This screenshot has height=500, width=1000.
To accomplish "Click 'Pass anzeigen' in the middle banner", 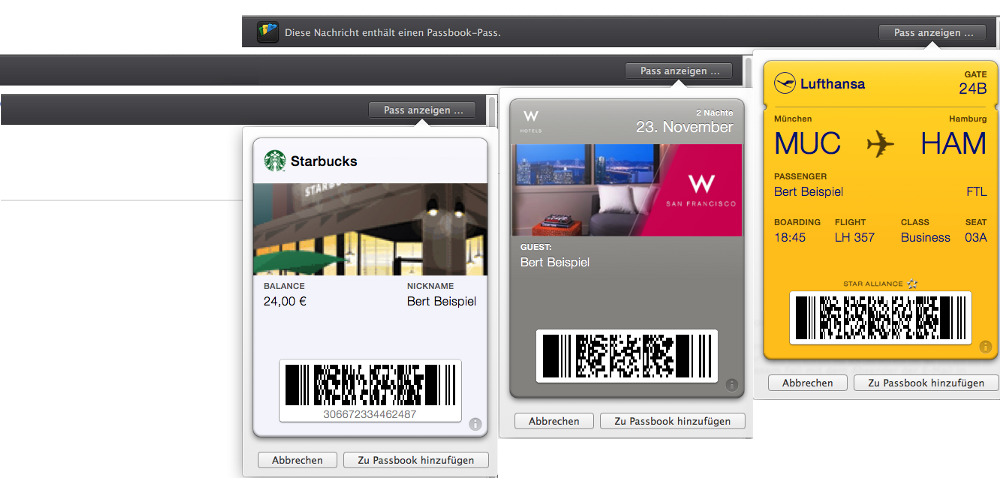I will (679, 71).
